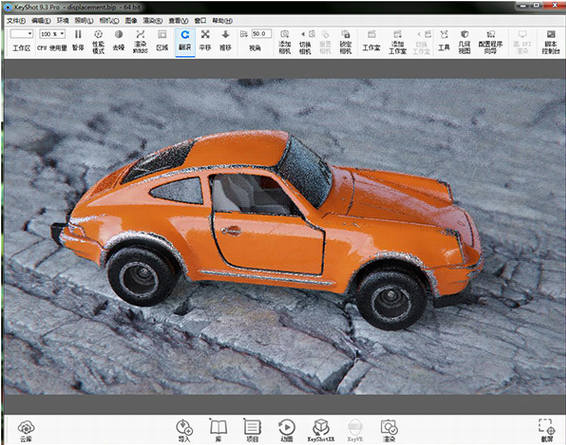Click the 视角 field showing 50.0
Viewport: 566px width, 445px height.
pyautogui.click(x=261, y=34)
